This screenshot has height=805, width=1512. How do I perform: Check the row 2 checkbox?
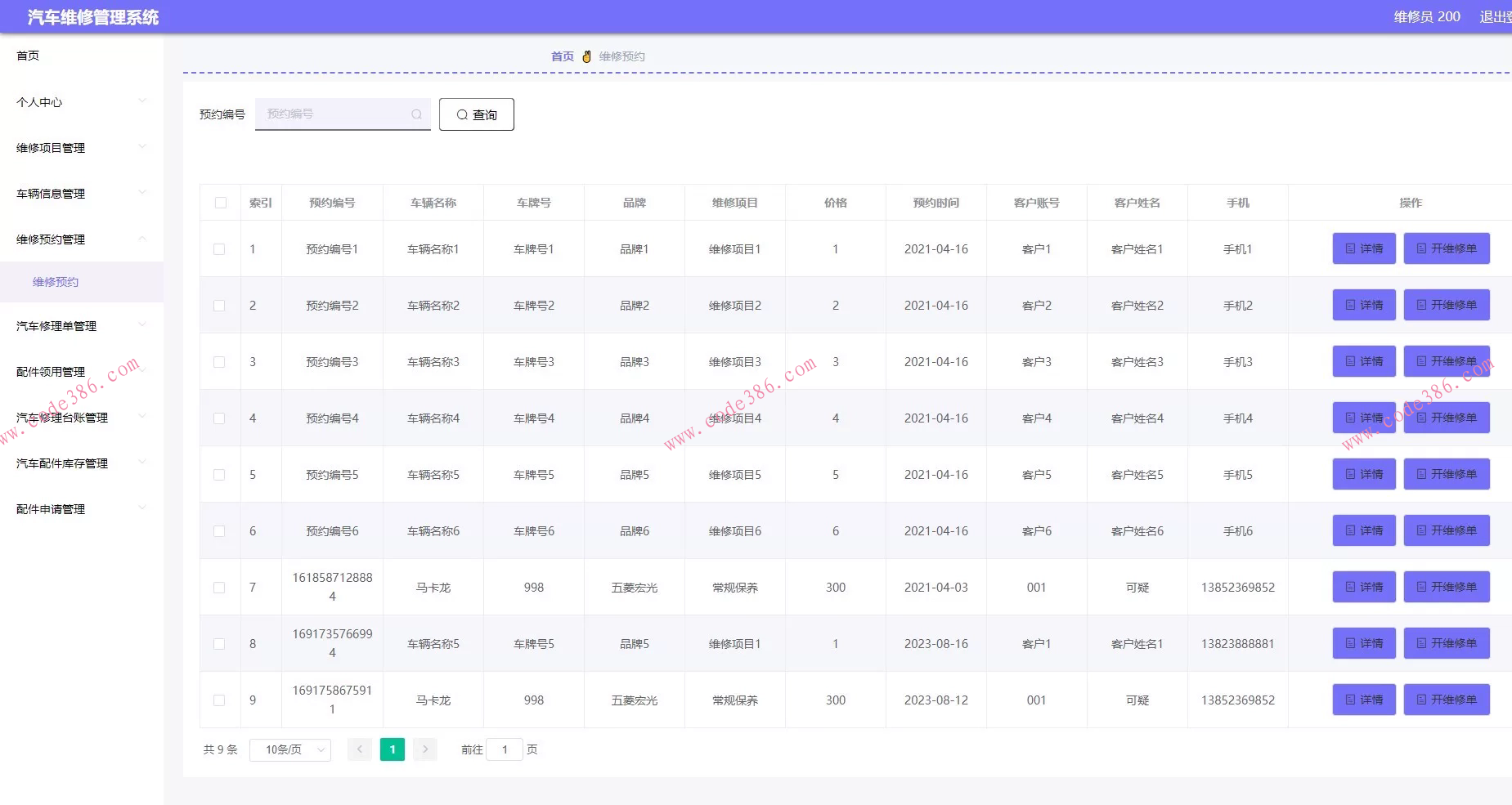click(x=219, y=306)
